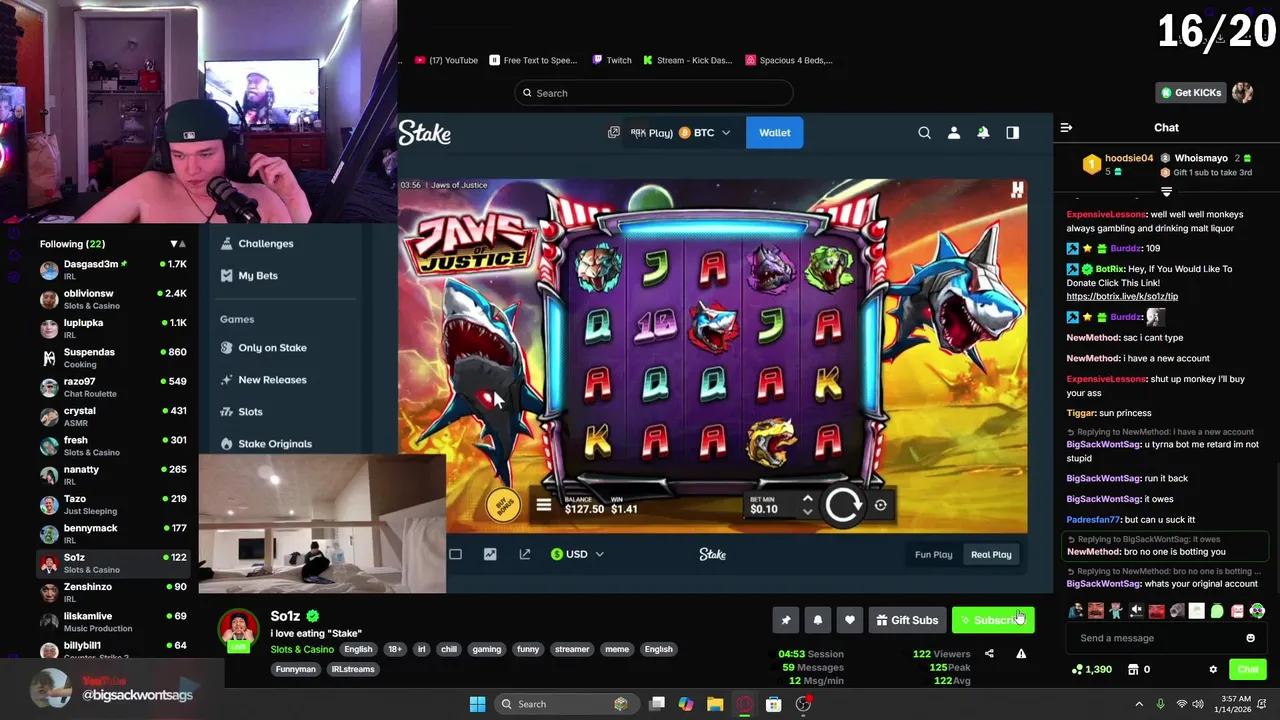Click the channel points 1,390 icon
The width and height of the screenshot is (1280, 720).
(x=1076, y=669)
